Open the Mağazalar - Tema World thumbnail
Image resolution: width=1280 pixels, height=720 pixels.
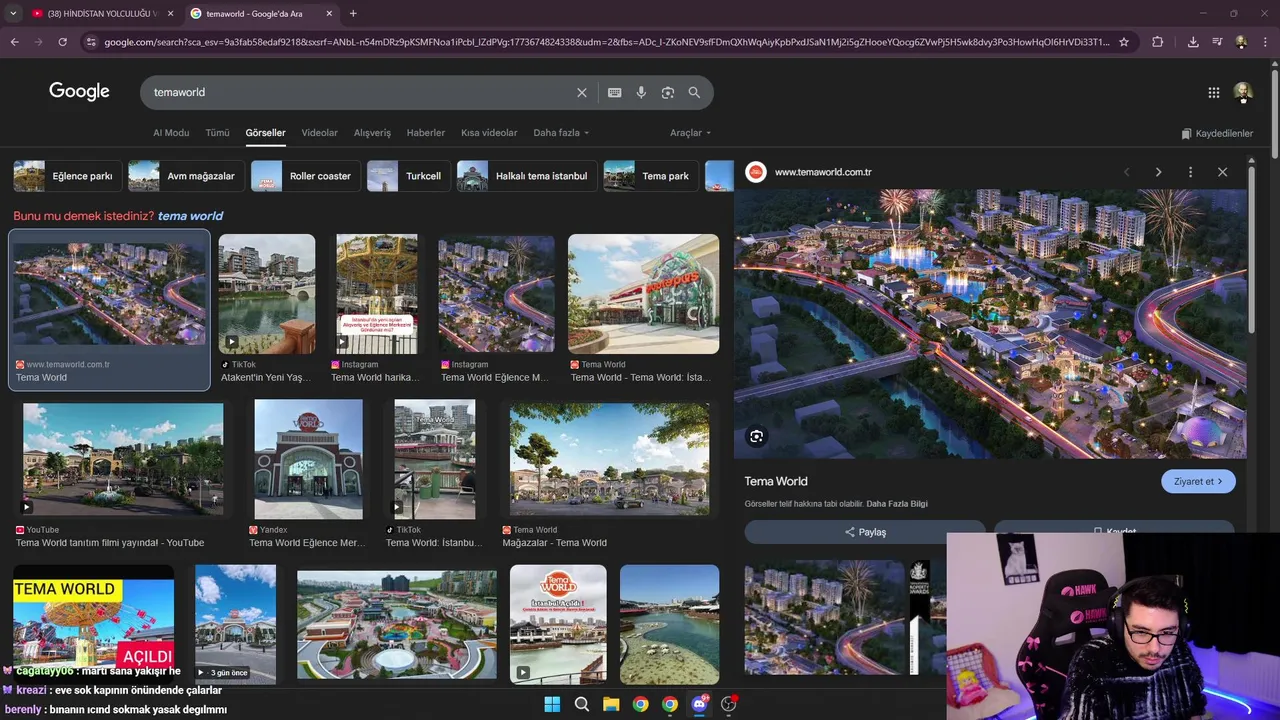[x=609, y=460]
